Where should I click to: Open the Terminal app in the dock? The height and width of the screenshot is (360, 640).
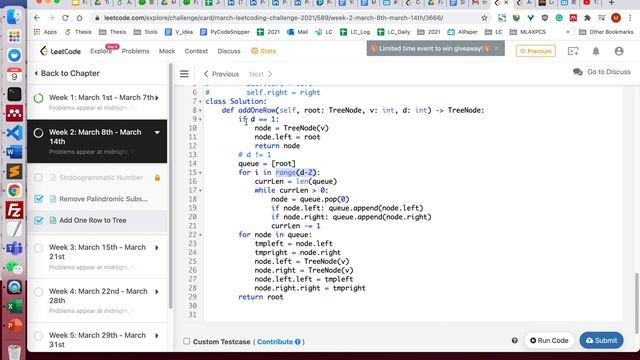14,94
